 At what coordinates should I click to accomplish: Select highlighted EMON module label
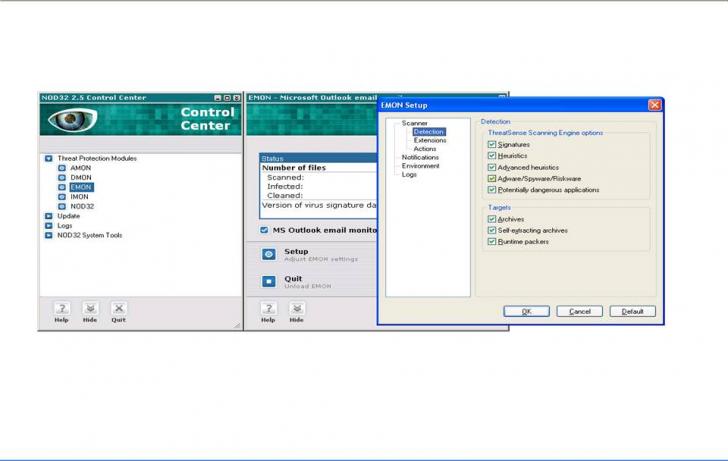click(82, 187)
